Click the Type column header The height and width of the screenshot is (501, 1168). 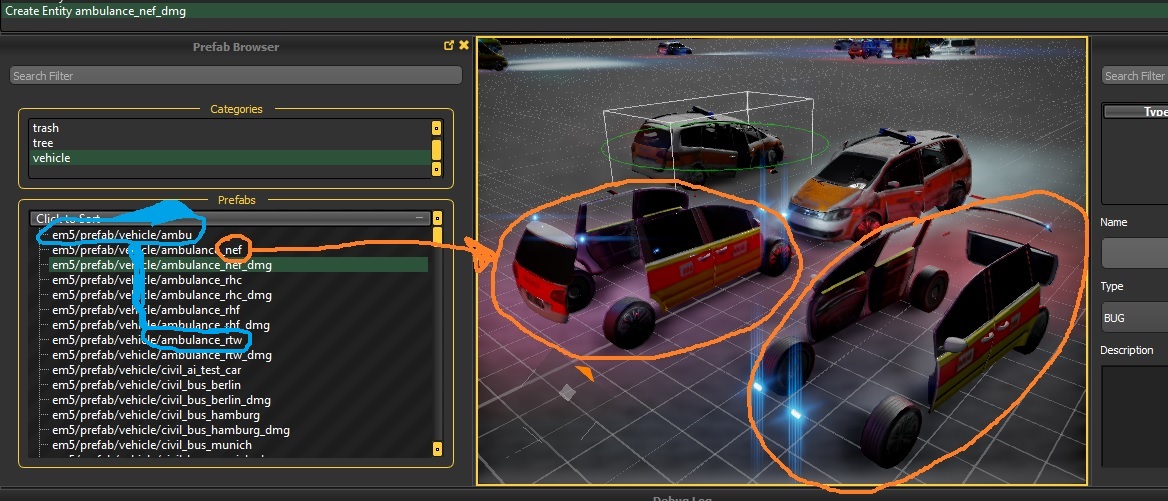pos(1136,112)
